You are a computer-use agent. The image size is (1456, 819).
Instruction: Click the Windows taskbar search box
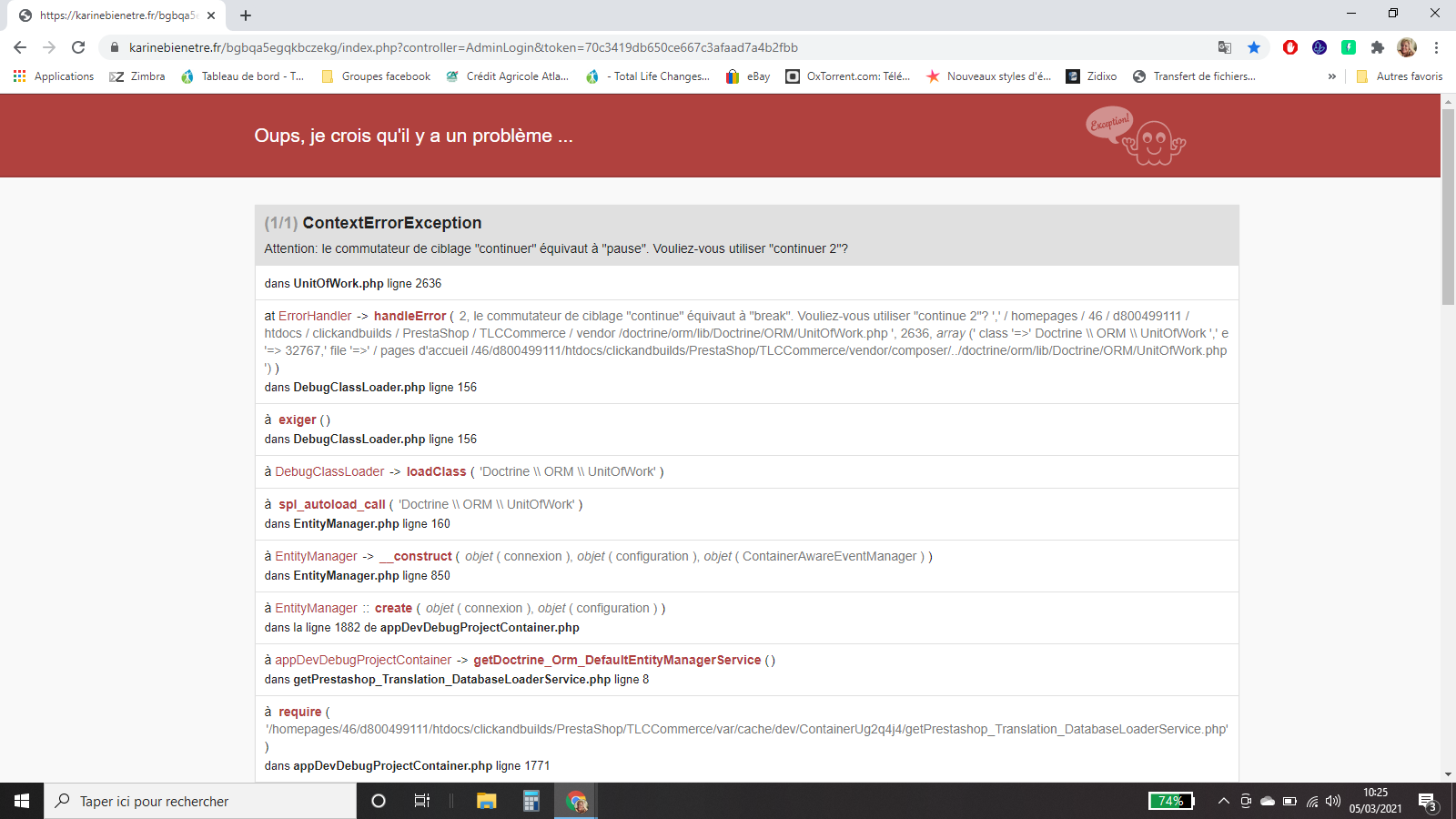click(x=200, y=801)
